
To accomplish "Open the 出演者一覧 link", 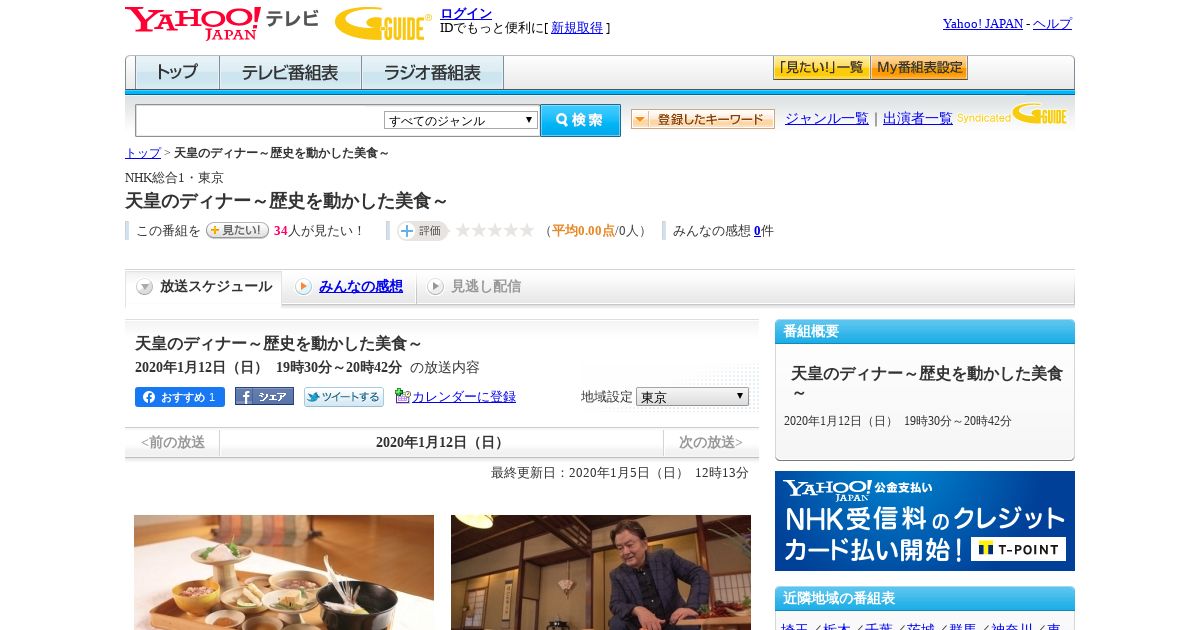I will click(x=918, y=119).
